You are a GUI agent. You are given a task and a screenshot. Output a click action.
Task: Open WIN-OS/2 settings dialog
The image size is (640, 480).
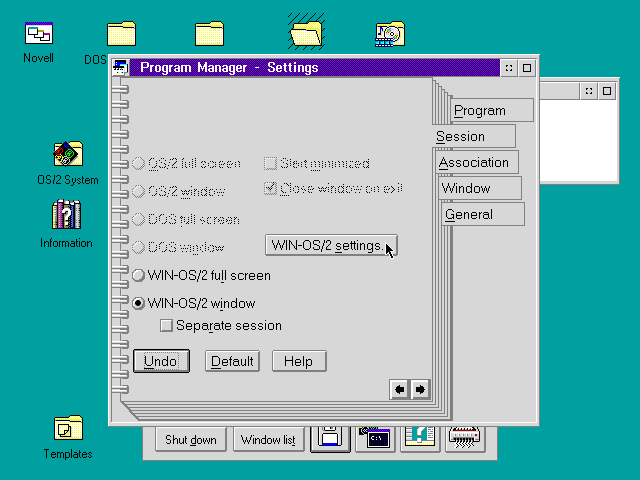coord(331,245)
